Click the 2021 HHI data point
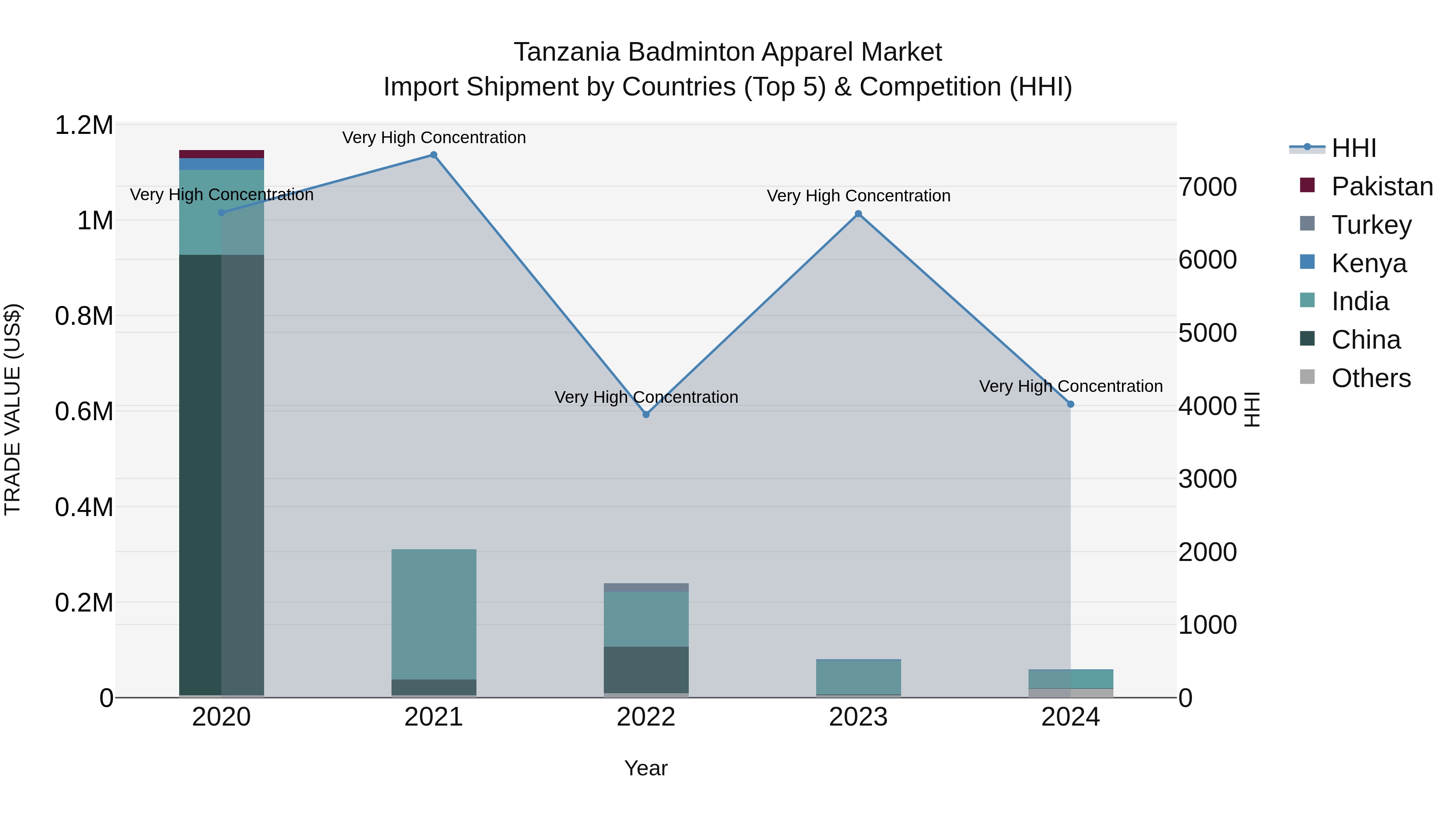The image size is (1456, 819). coord(434,155)
